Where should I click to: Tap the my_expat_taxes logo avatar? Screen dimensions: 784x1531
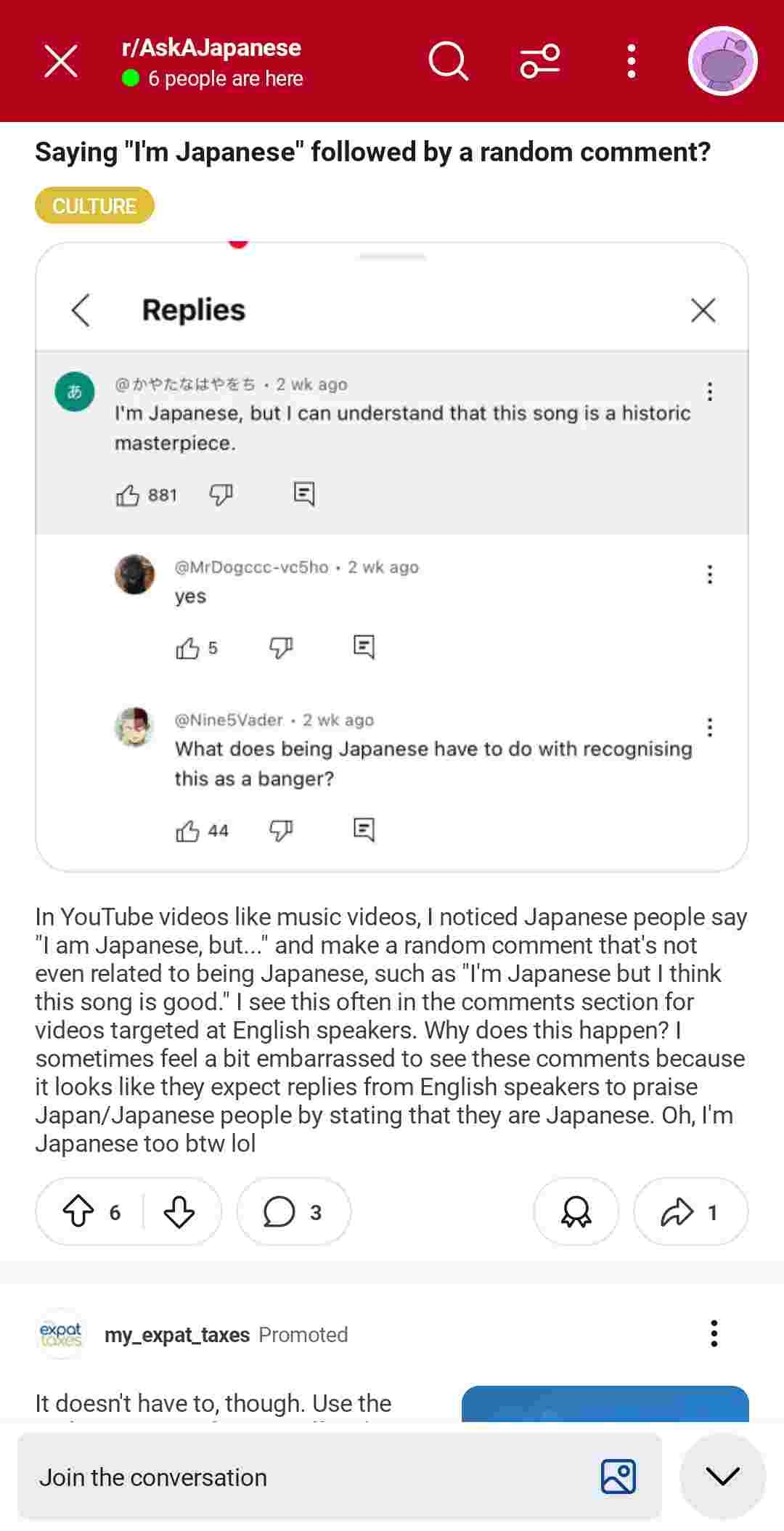(x=62, y=1334)
